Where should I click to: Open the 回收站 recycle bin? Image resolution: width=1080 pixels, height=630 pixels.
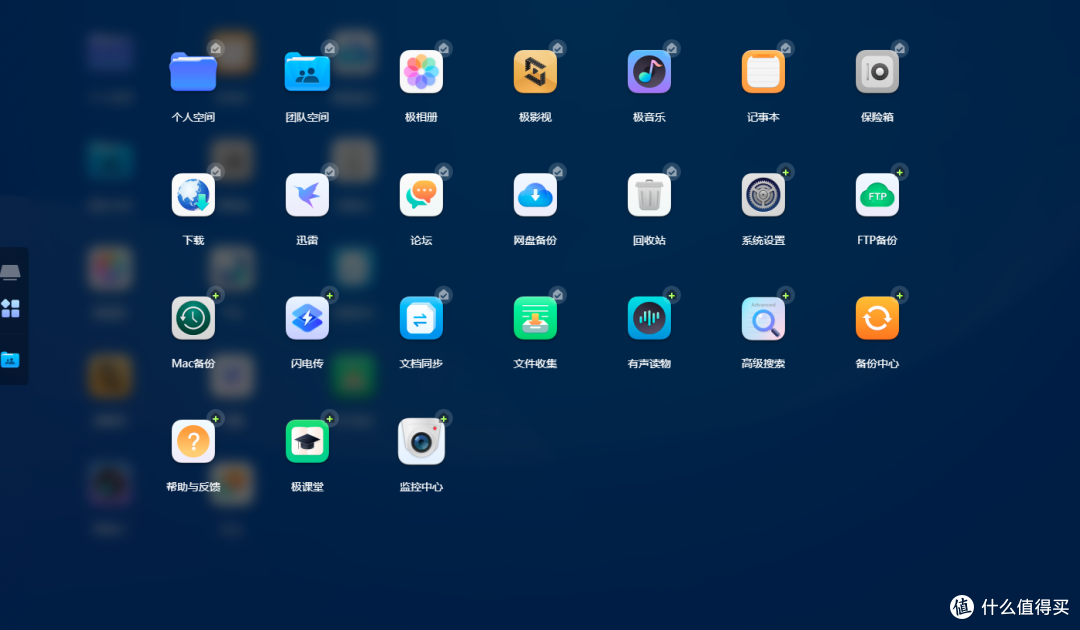[649, 195]
